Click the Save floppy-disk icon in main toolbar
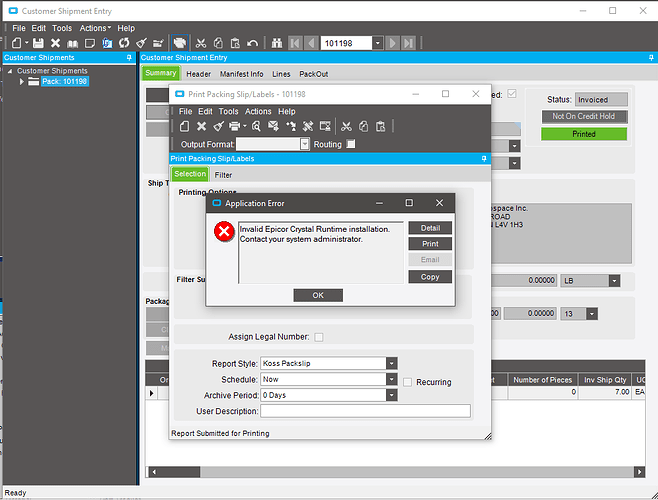658x500 pixels. (x=38, y=43)
